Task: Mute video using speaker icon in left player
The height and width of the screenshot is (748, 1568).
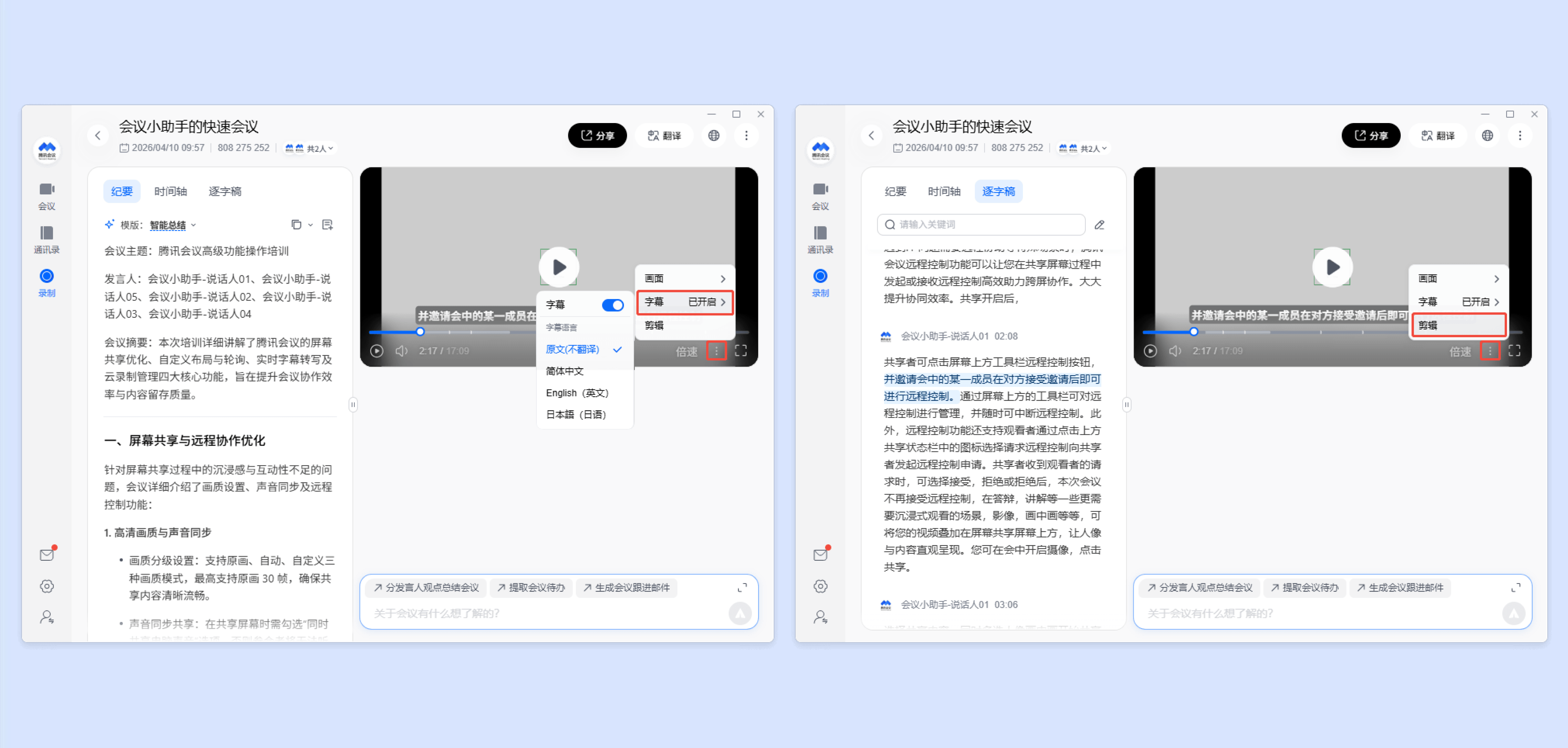Action: [x=402, y=350]
